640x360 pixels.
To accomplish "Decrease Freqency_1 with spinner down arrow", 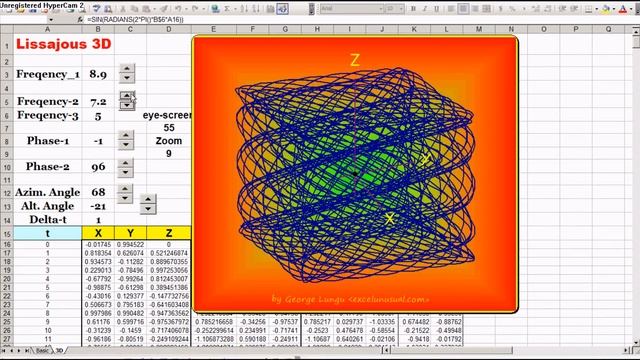I will [127, 78].
